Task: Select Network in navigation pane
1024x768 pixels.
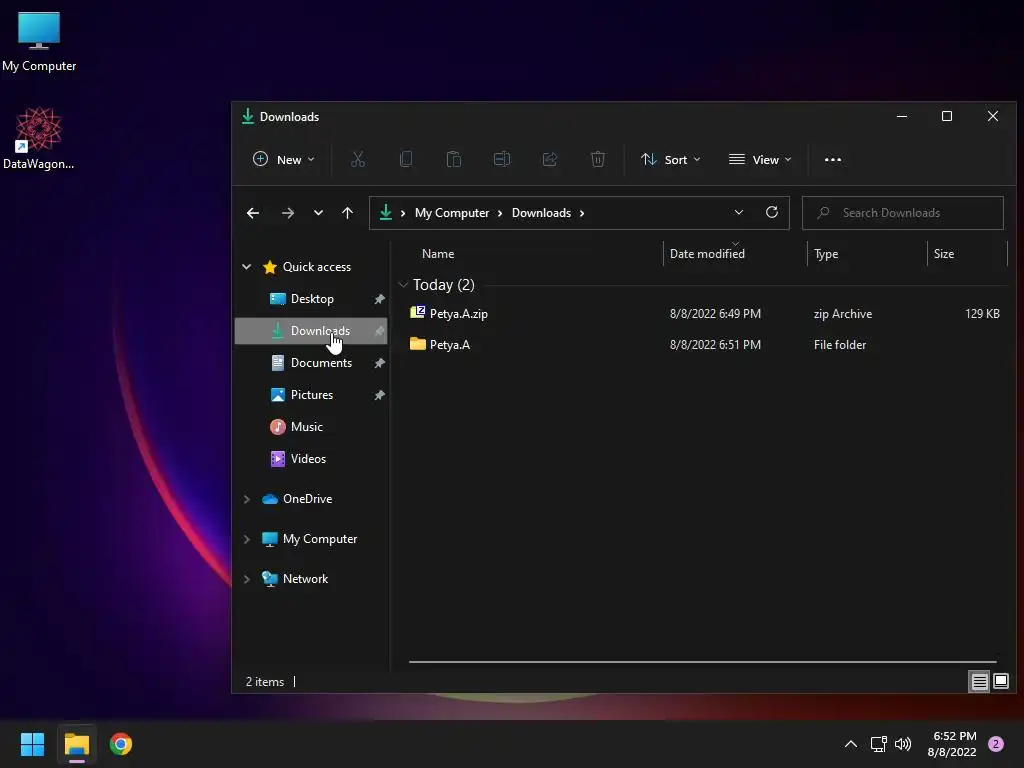Action: (x=305, y=579)
